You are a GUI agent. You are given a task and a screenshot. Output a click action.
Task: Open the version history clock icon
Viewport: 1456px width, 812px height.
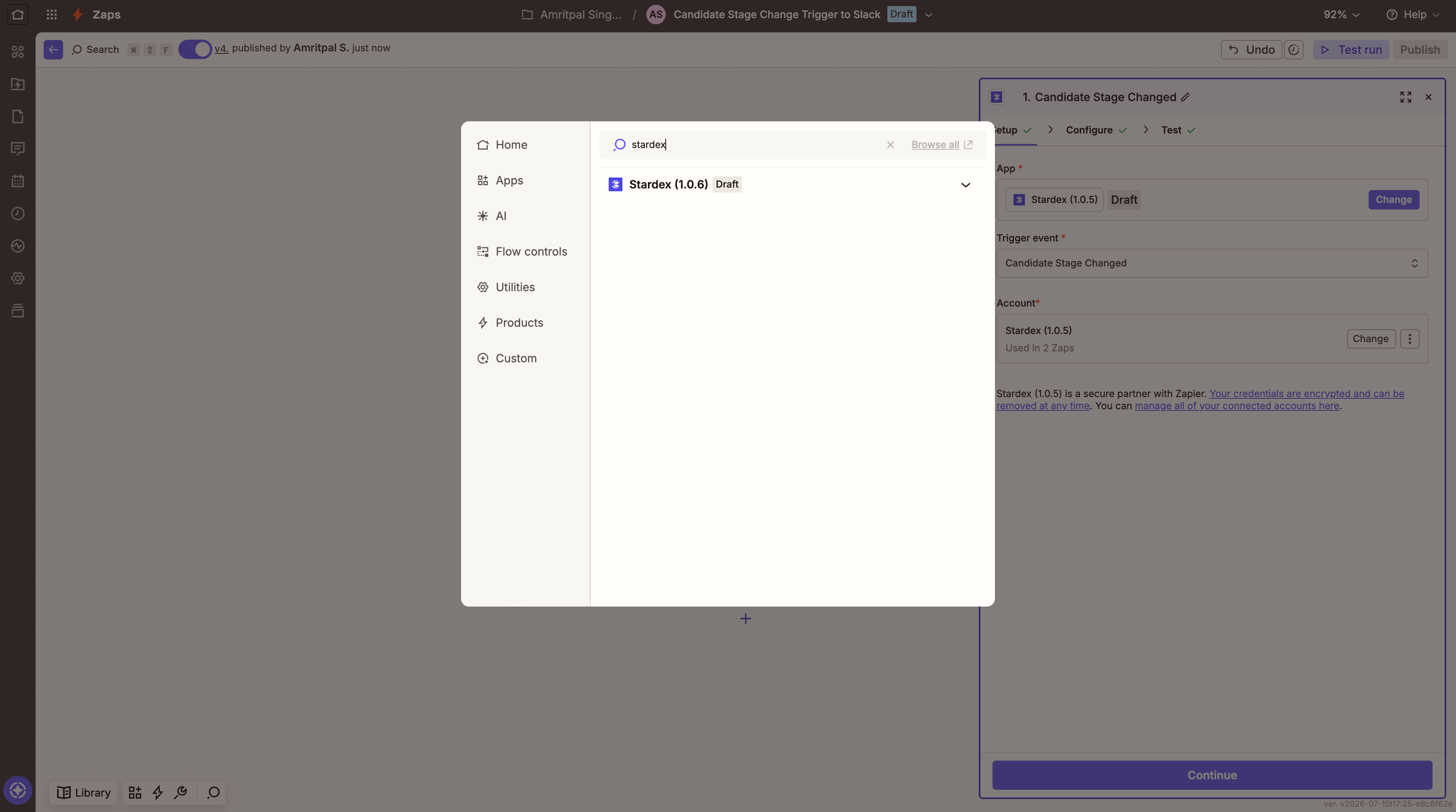pyautogui.click(x=1294, y=50)
